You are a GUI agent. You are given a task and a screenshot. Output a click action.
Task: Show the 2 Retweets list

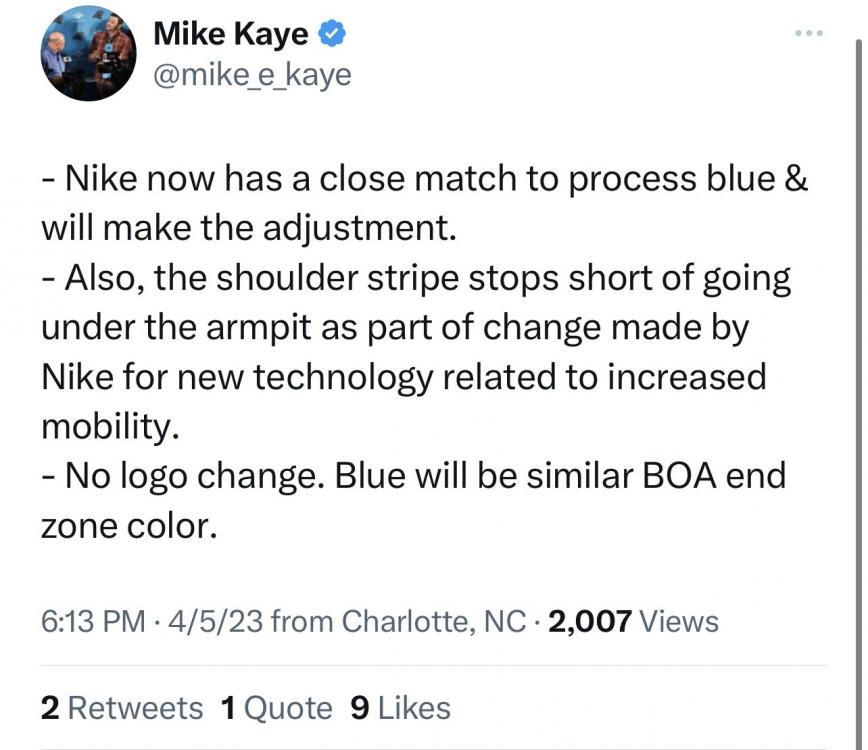[122, 708]
